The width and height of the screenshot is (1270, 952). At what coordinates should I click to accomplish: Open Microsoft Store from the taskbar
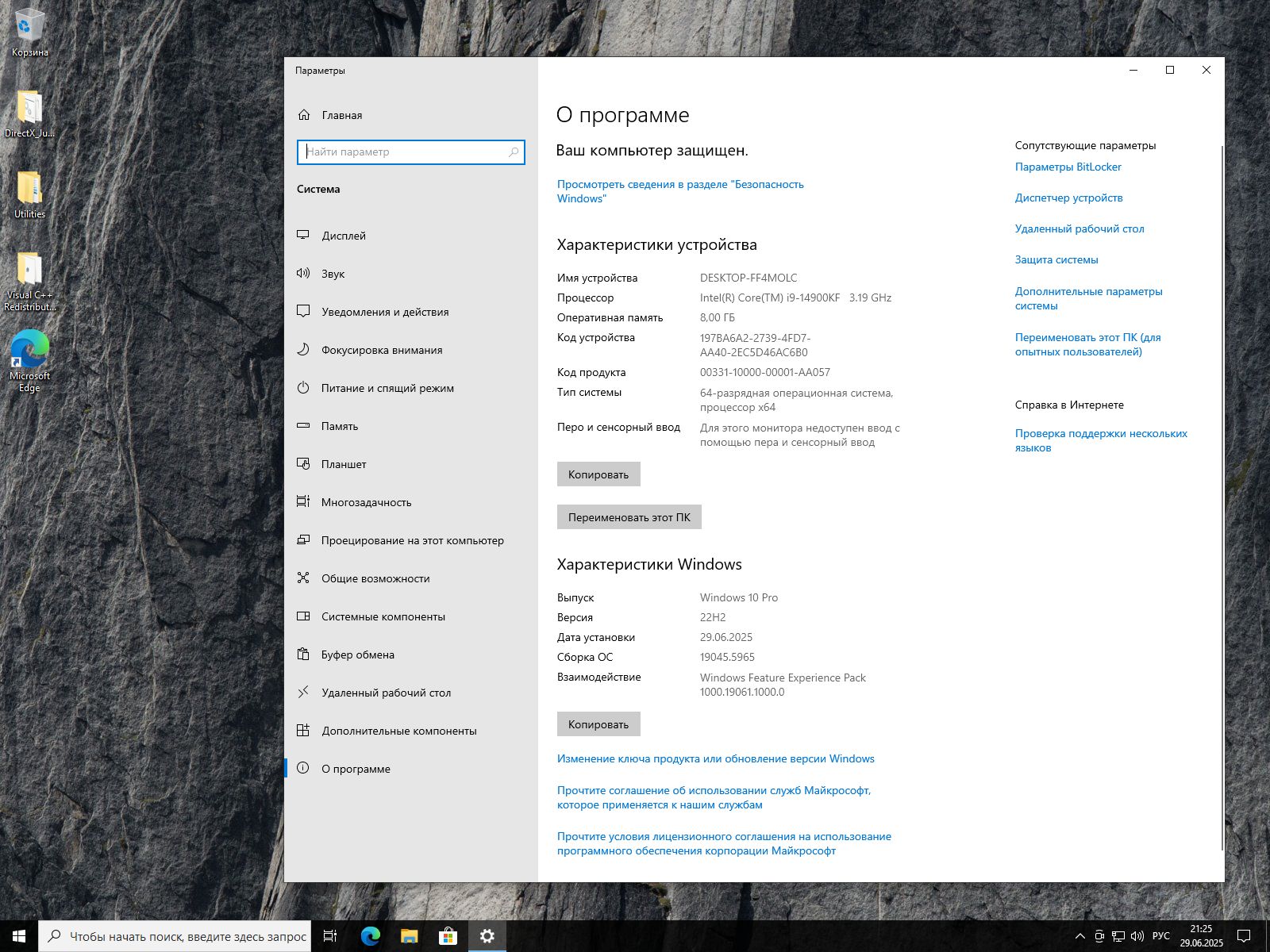448,936
